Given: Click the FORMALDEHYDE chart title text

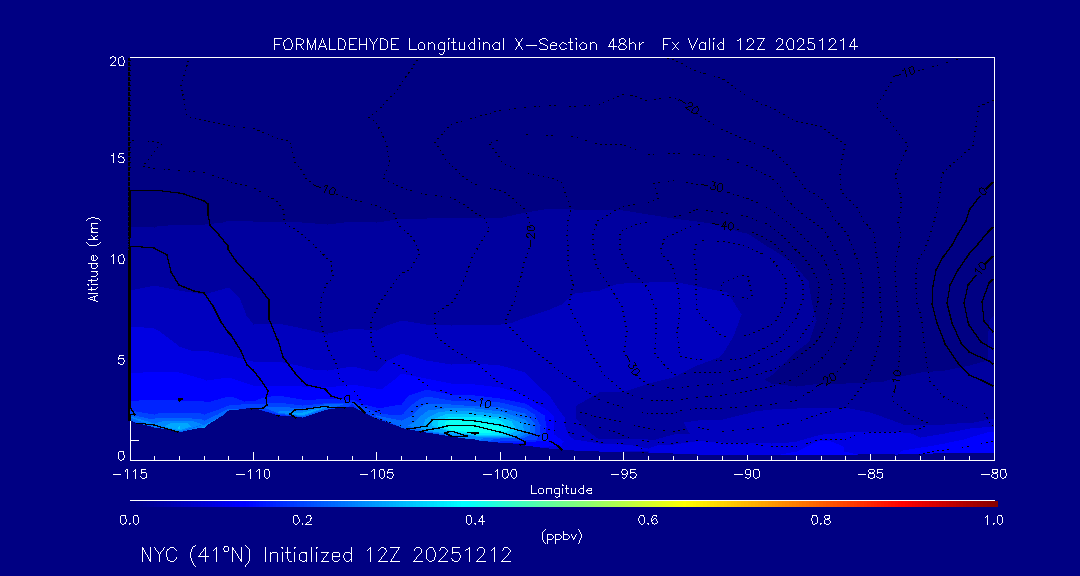Looking at the screenshot, I should (x=565, y=44).
